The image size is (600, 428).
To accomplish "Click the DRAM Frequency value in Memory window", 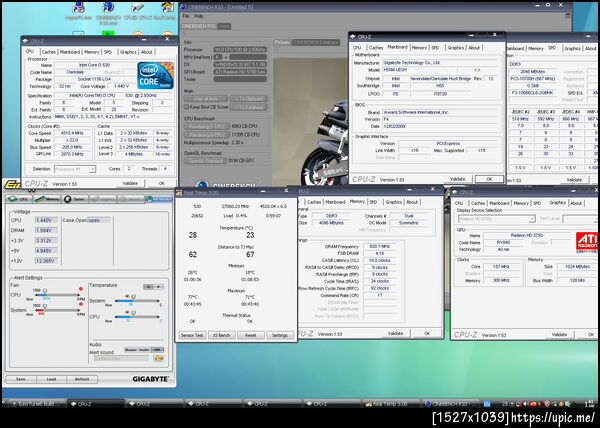I will (x=379, y=246).
